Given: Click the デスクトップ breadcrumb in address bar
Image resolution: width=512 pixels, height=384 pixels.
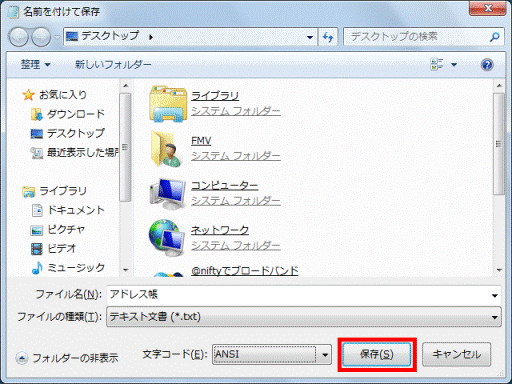Looking at the screenshot, I should pyautogui.click(x=110, y=36).
